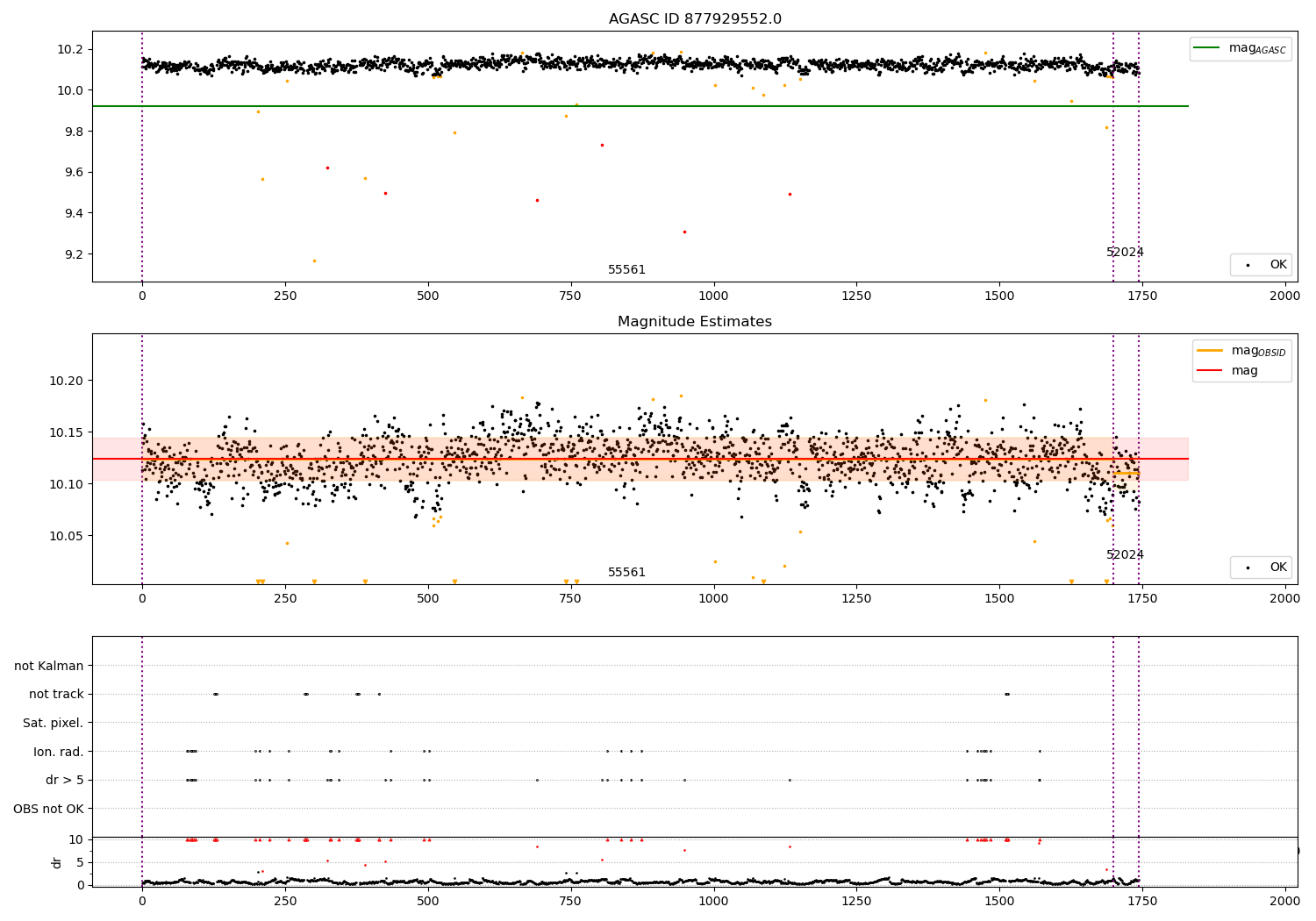
Task: Click the title 'AGASC ID 877929552.0'
Action: (695, 19)
